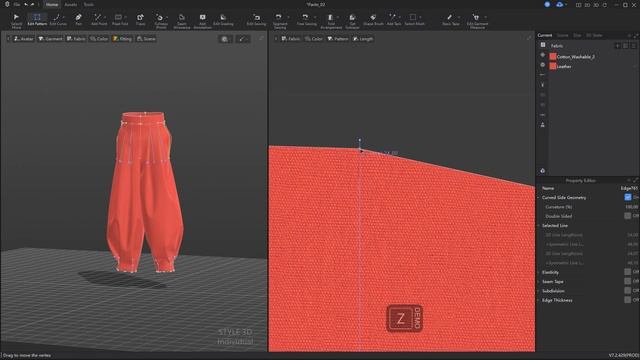Toggle the Double Sided checkbox
Viewport: 640px width, 360px height.
[x=628, y=216]
